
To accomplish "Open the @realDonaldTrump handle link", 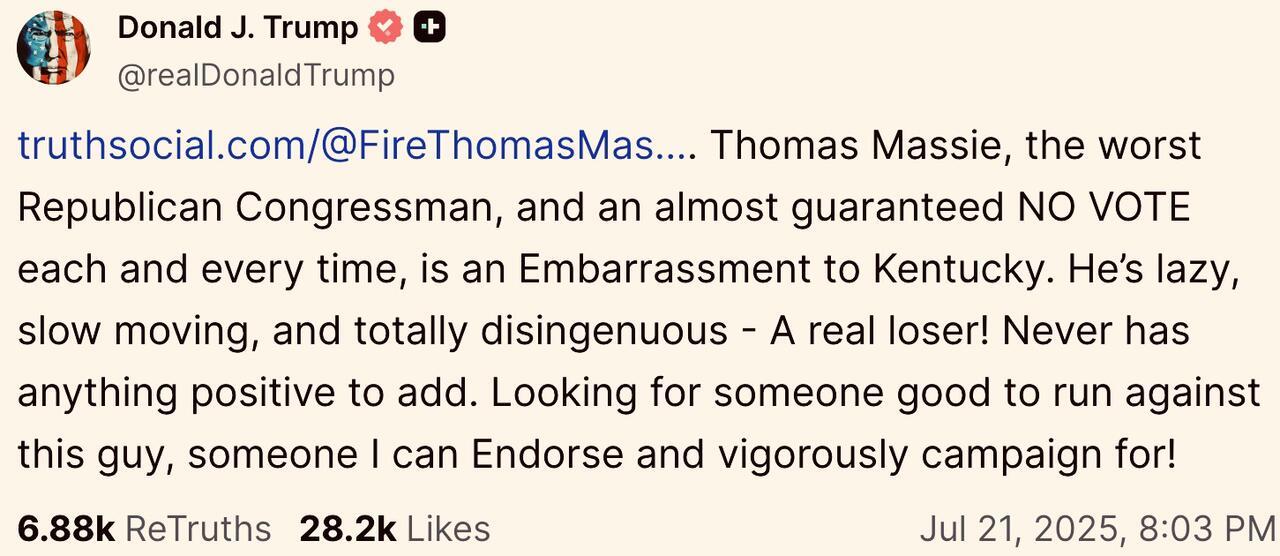I will point(256,75).
